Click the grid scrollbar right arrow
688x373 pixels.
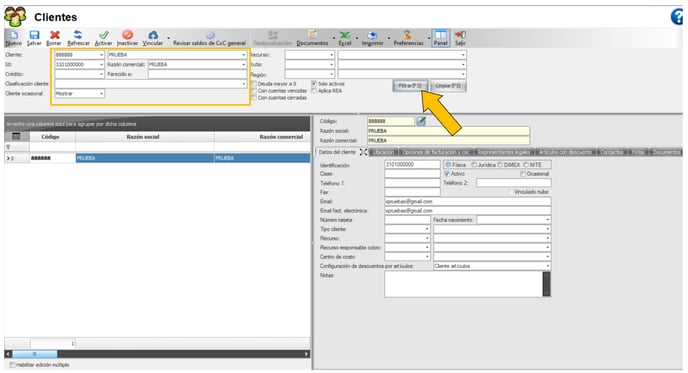(307, 354)
